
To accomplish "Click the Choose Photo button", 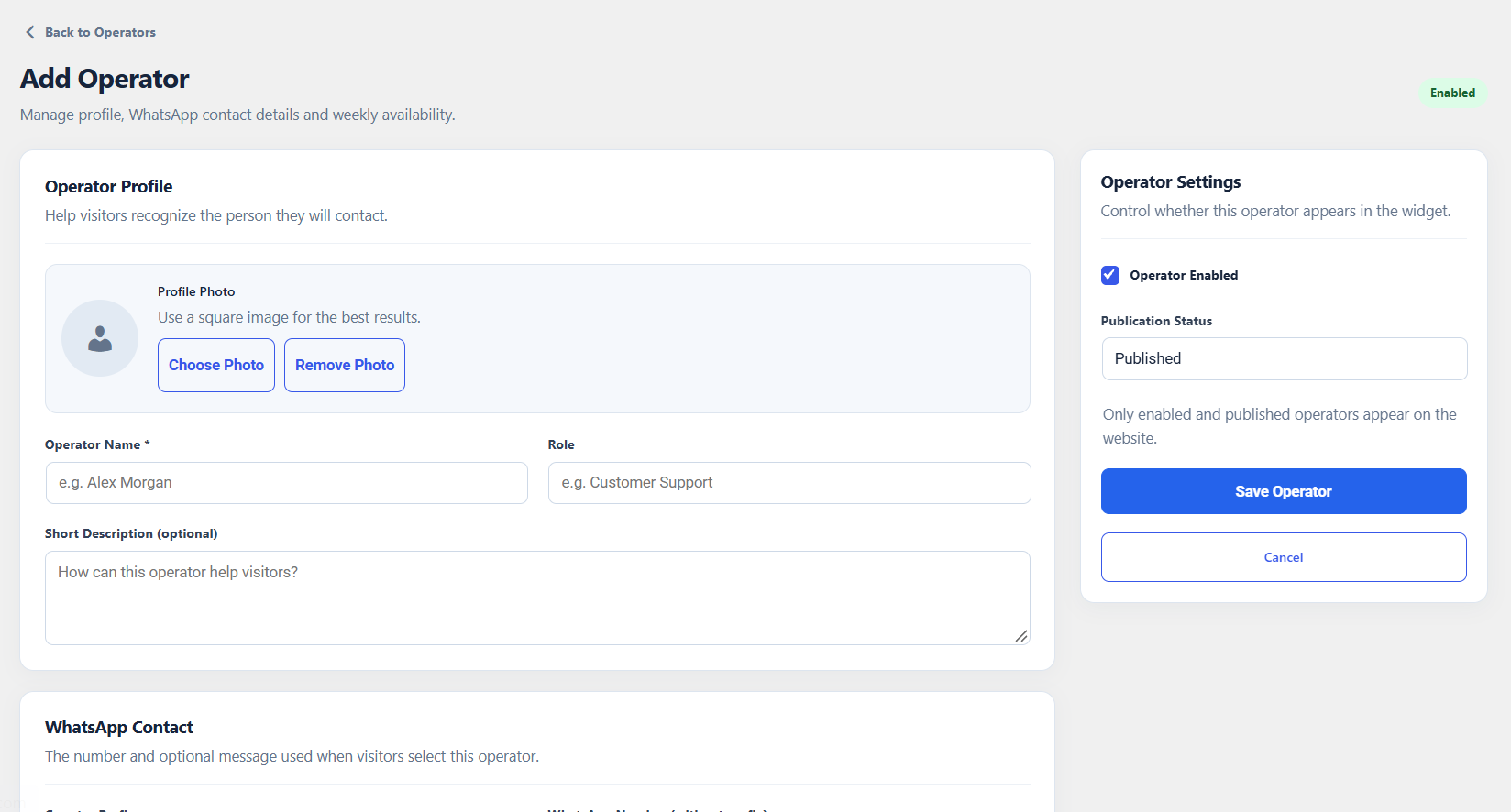I will pyautogui.click(x=216, y=365).
